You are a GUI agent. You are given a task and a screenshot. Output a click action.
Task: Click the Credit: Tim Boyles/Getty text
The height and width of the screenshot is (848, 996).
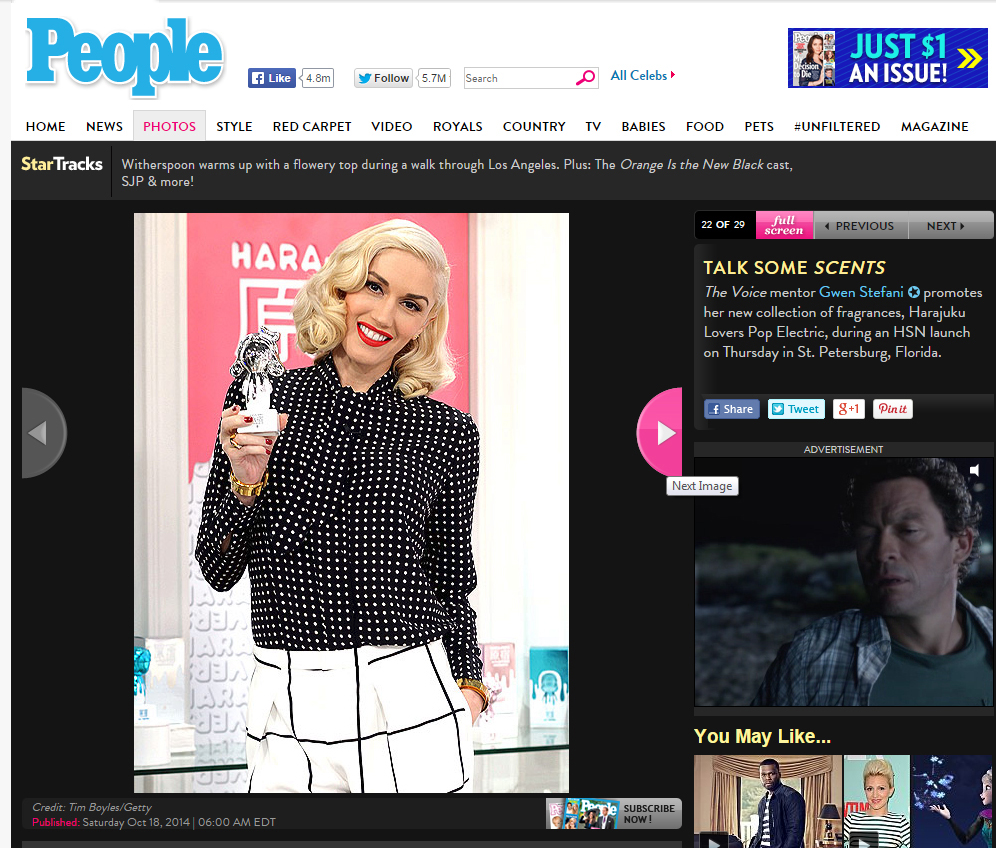(92, 807)
